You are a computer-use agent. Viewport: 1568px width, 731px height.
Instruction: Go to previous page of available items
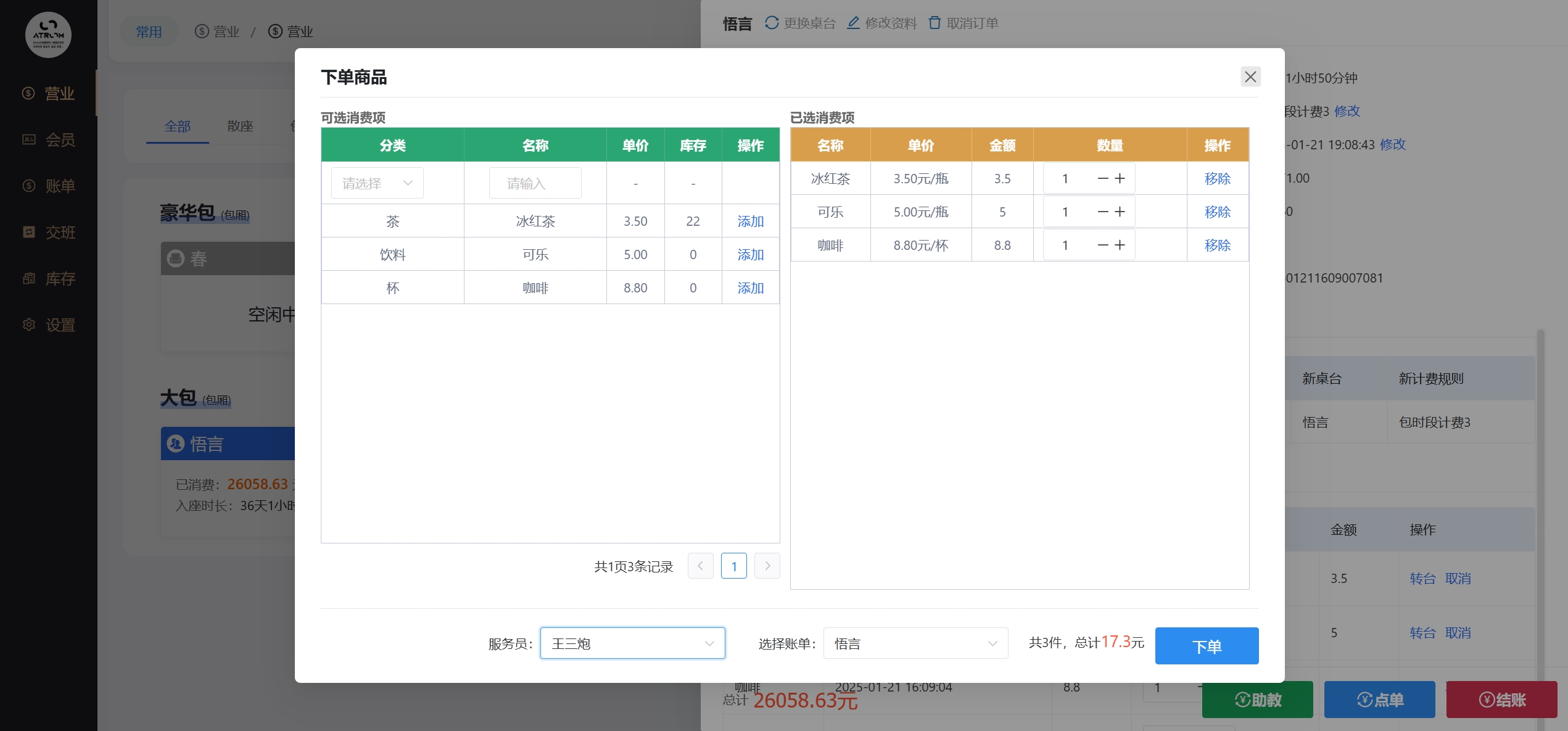700,566
